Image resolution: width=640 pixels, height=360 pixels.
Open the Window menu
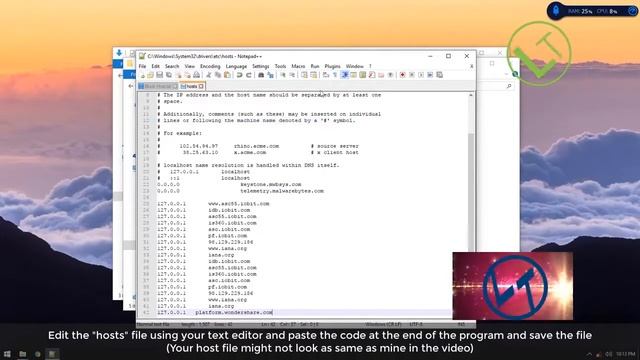click(x=354, y=66)
